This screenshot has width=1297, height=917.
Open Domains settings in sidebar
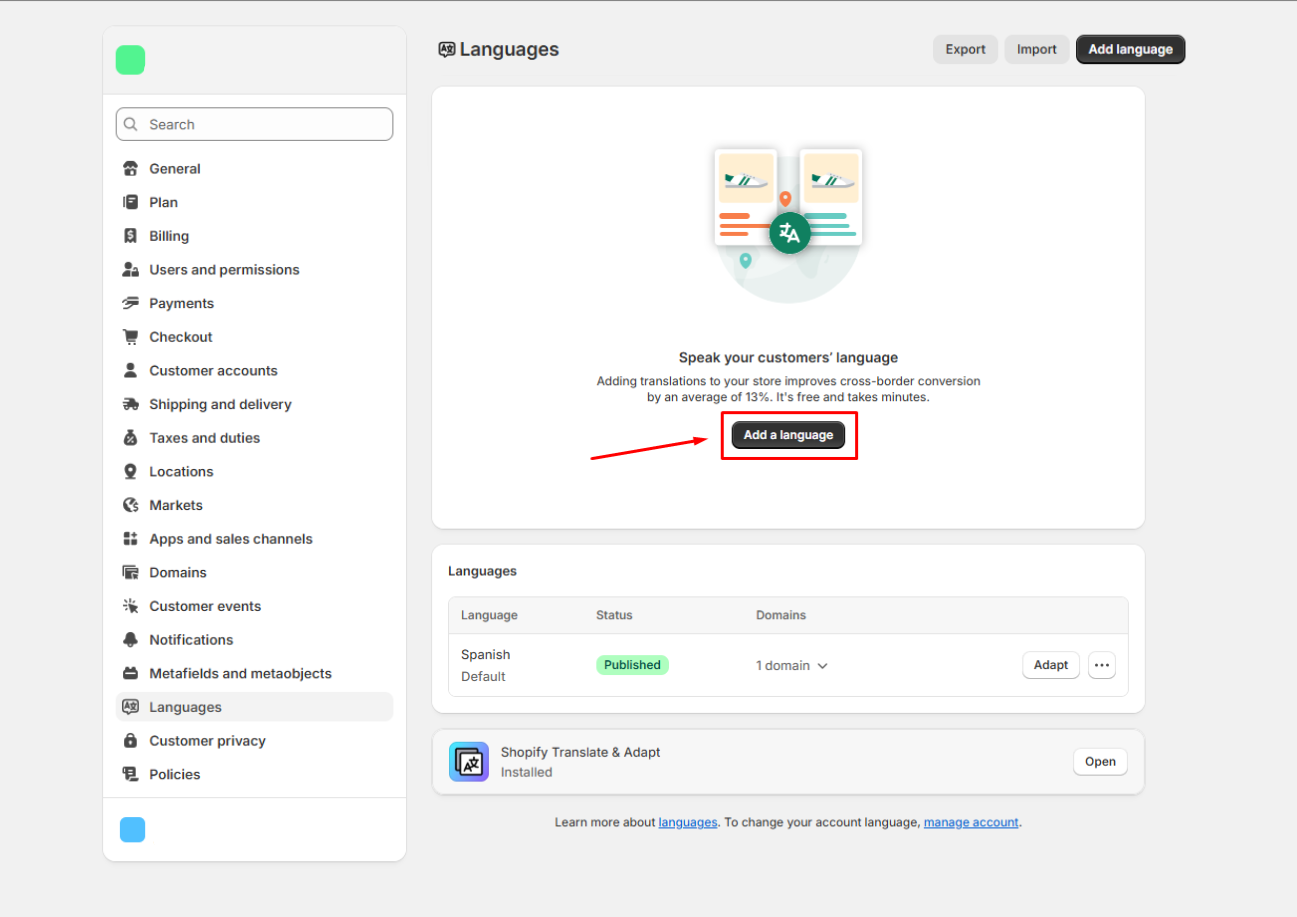pos(178,572)
